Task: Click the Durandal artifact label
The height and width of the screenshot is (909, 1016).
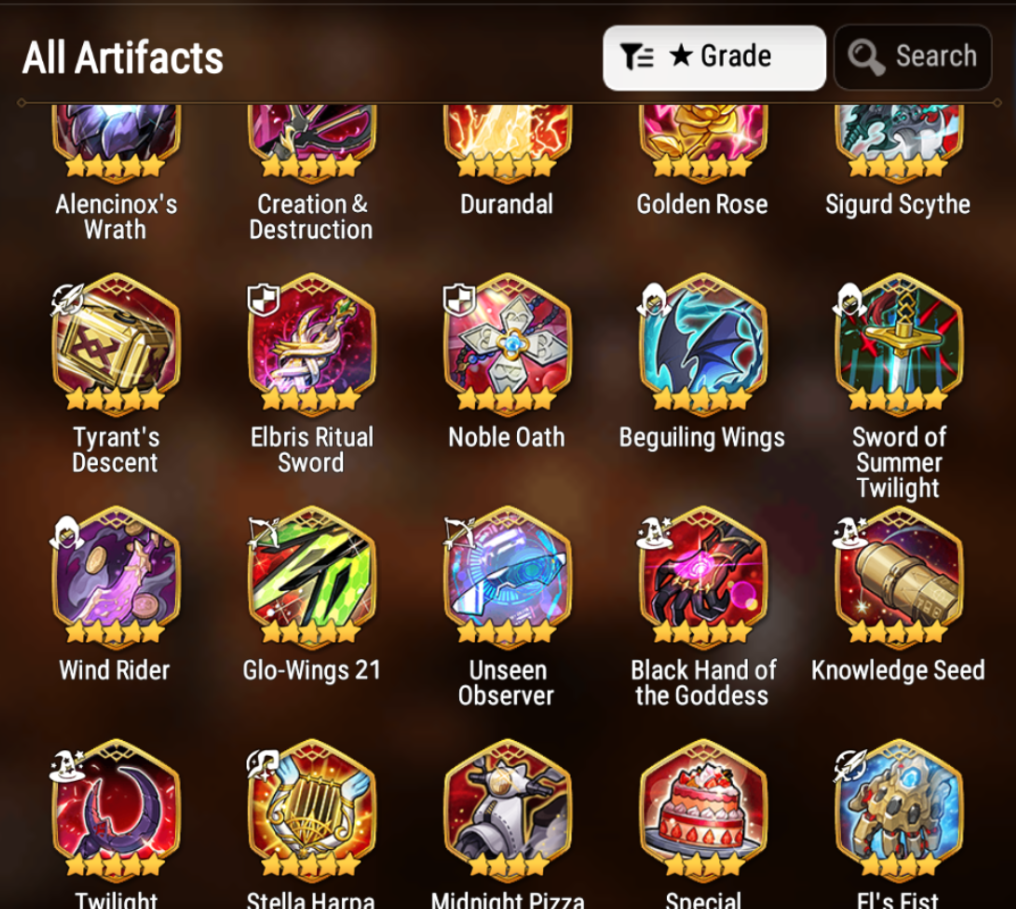Action: 507,204
